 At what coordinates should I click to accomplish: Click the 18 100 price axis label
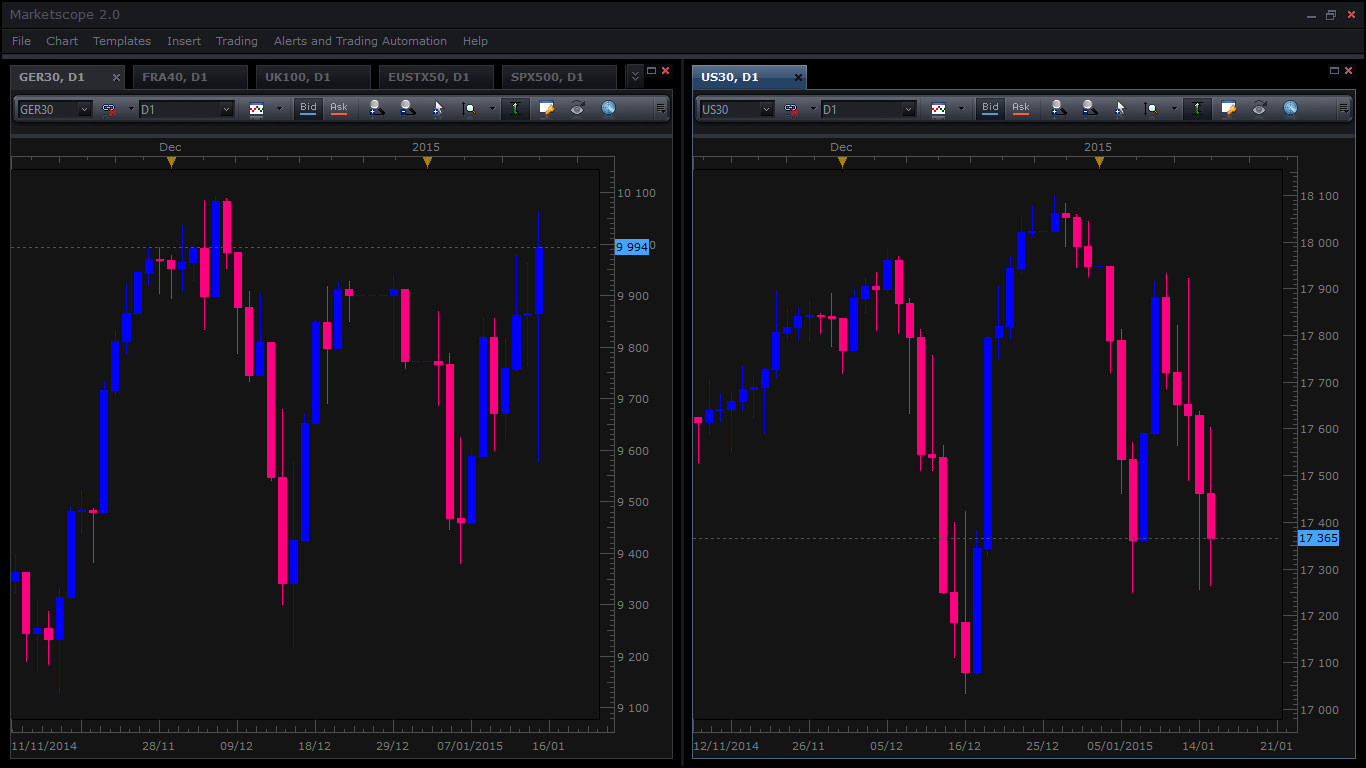click(x=1318, y=196)
